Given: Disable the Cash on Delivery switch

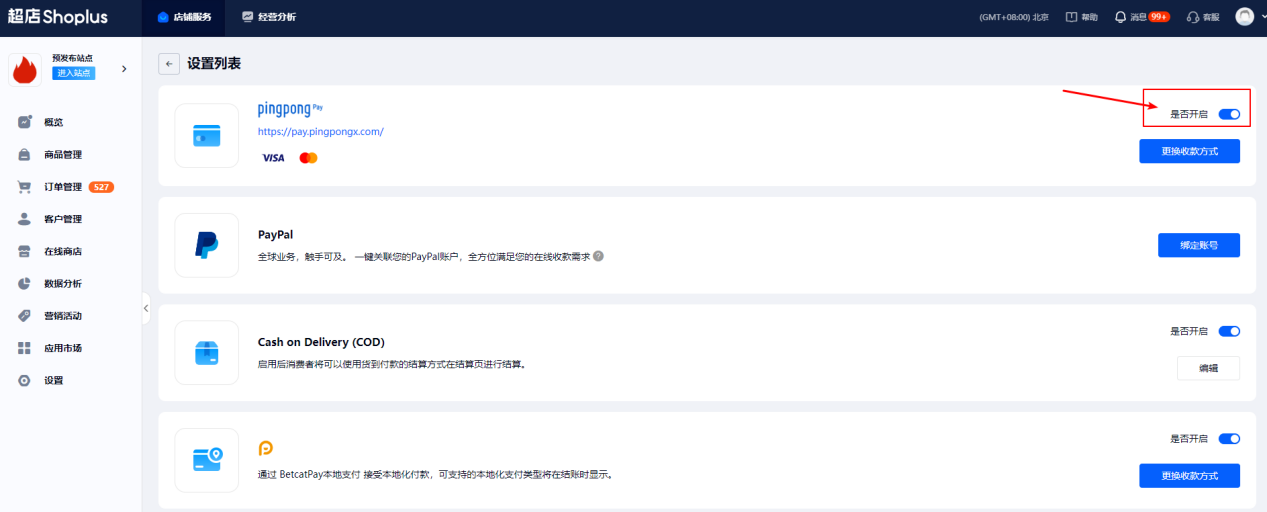Looking at the screenshot, I should pyautogui.click(x=1229, y=331).
